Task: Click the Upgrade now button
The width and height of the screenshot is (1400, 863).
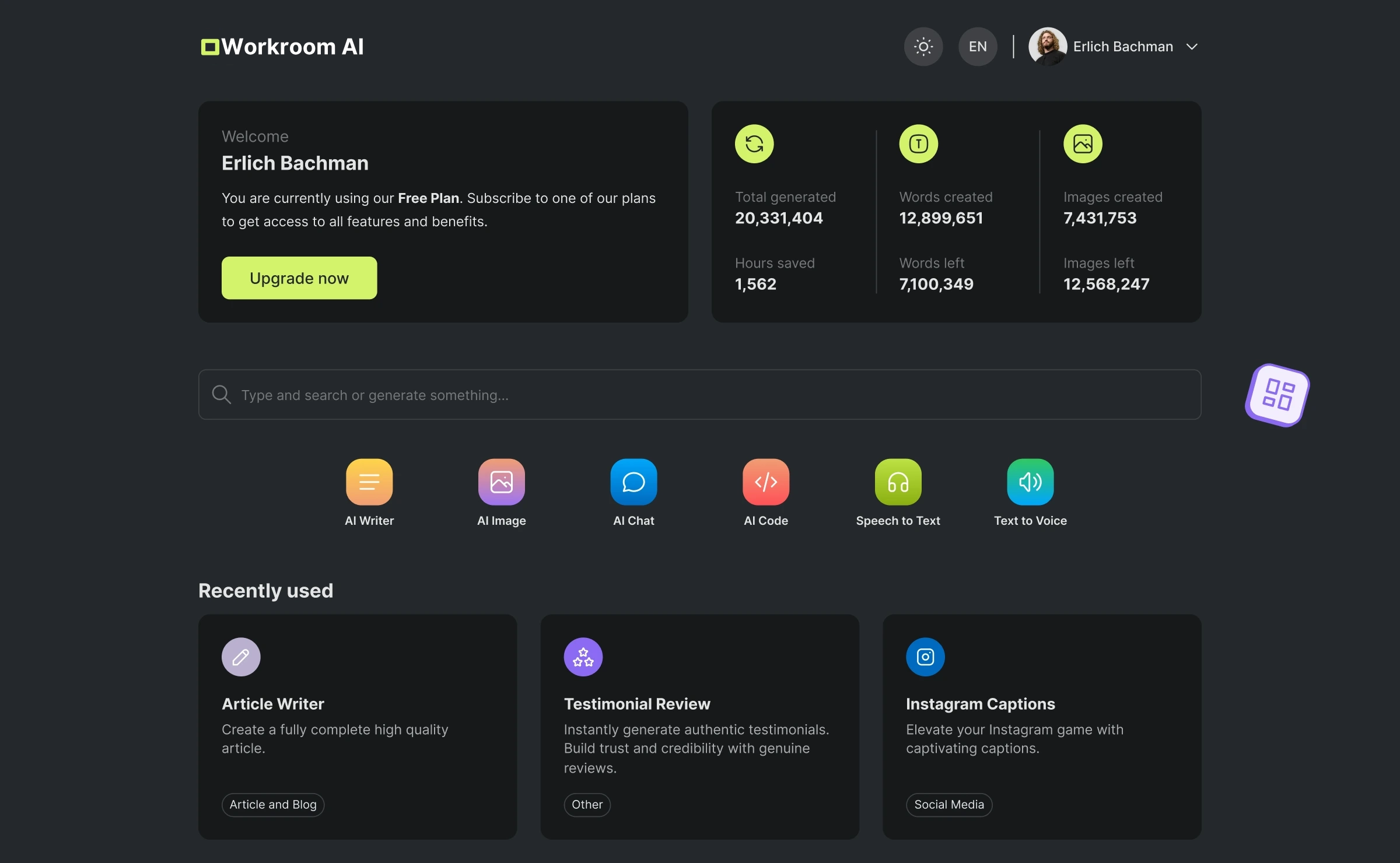Action: tap(299, 277)
